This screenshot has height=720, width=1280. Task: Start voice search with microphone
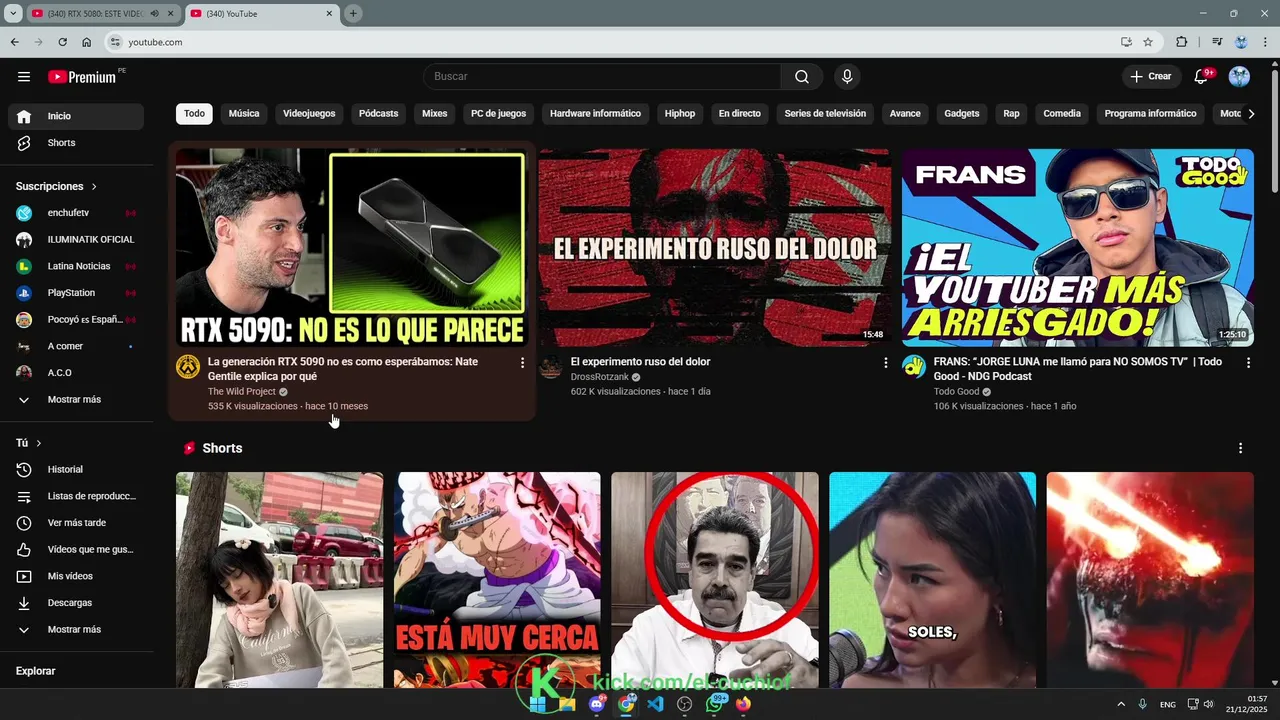847,76
